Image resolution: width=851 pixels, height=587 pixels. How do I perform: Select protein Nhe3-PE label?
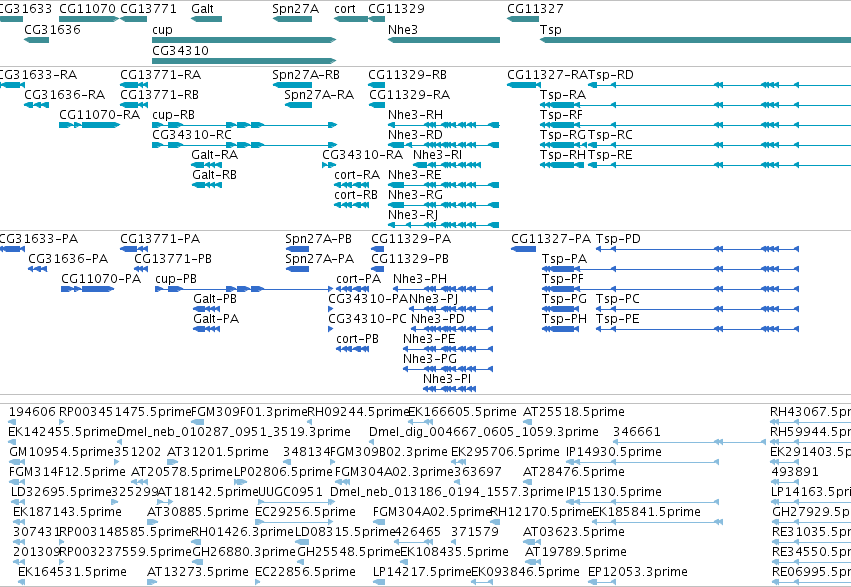(x=429, y=339)
